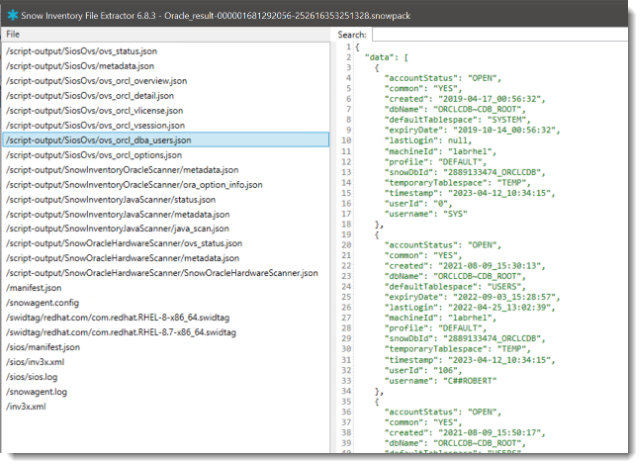
Task: Click the Snow snowflake app icon
Action: point(12,16)
